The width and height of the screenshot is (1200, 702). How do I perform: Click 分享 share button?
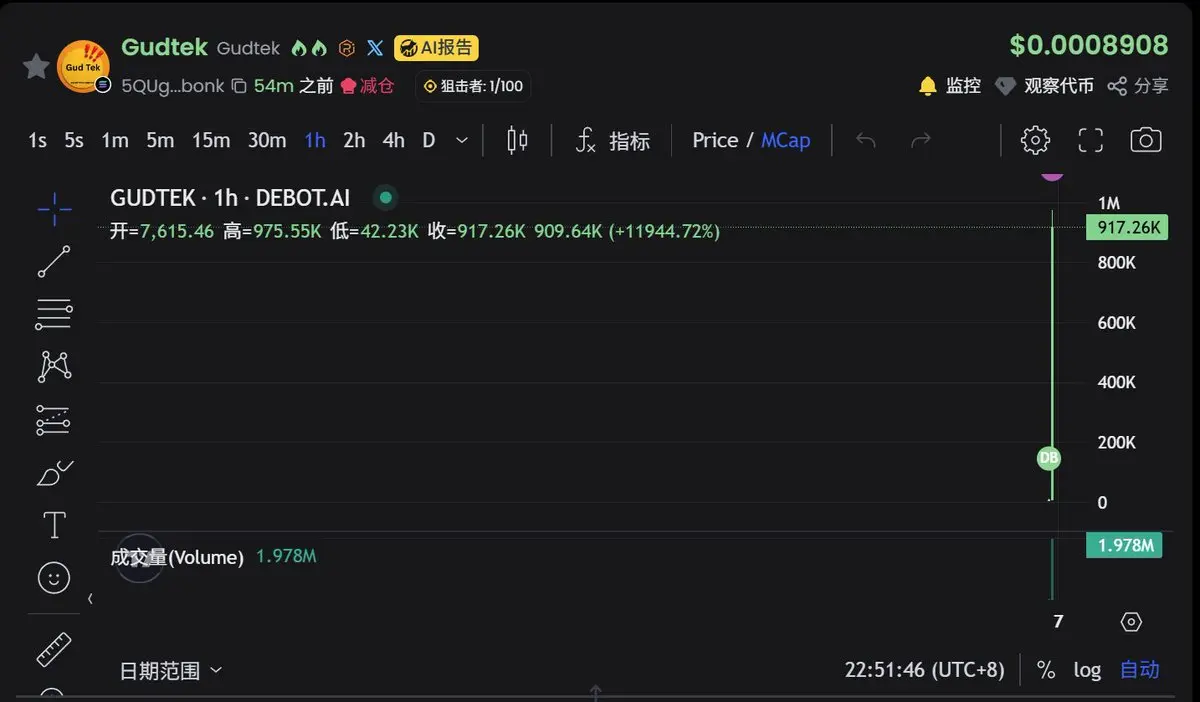pyautogui.click(x=1138, y=86)
